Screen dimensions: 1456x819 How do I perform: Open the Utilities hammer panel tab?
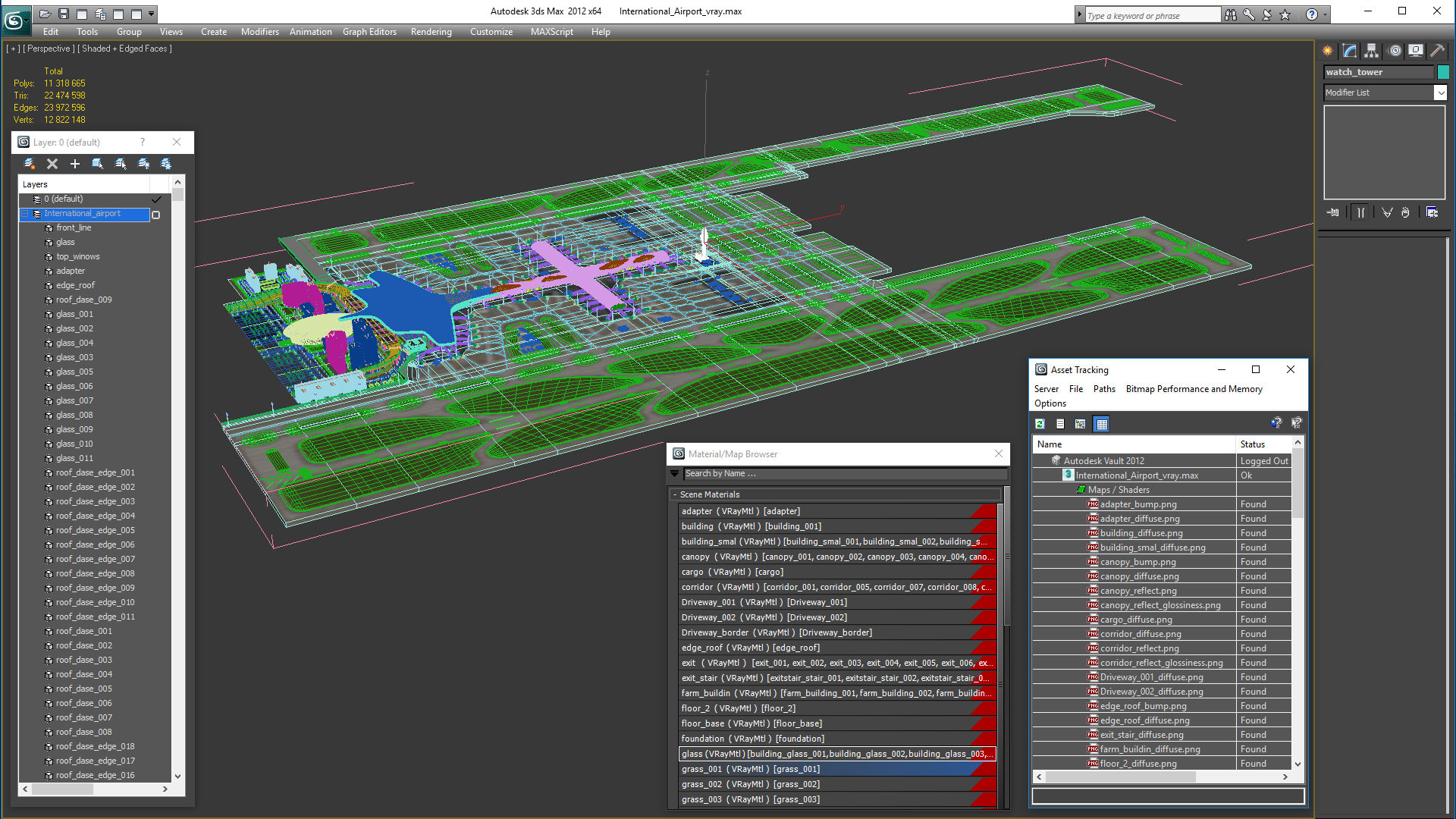tap(1438, 51)
